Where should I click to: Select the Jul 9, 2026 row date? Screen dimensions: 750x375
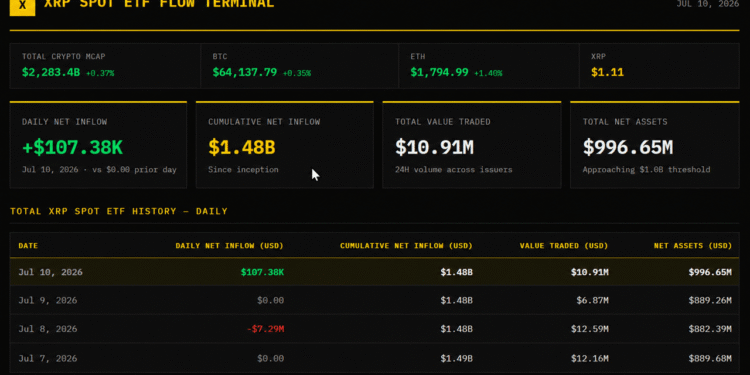click(x=47, y=300)
